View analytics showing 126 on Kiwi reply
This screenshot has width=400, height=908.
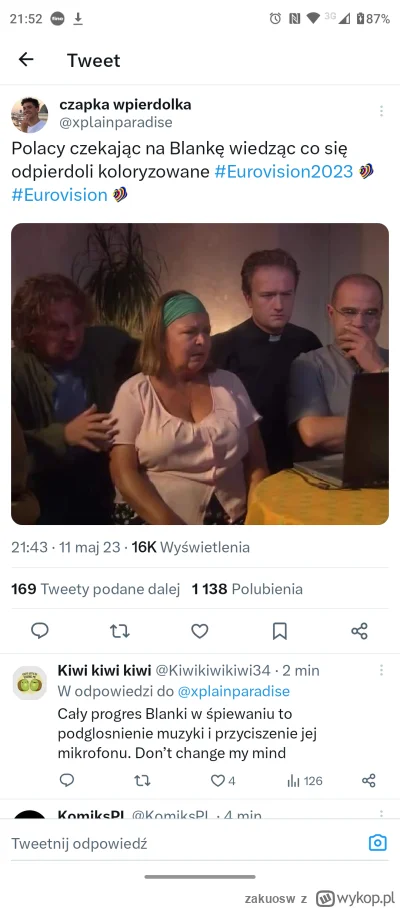point(304,781)
